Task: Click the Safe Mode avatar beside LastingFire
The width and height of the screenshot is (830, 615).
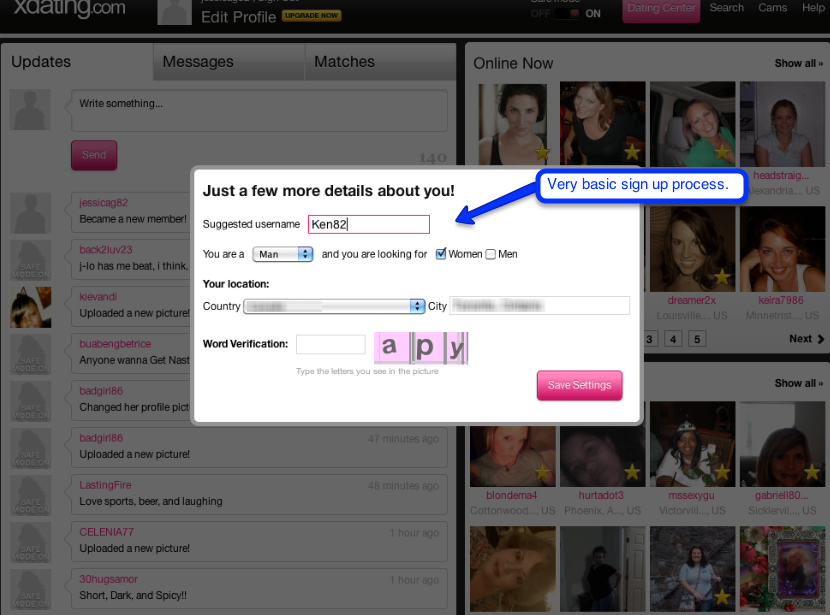Action: coord(31,495)
